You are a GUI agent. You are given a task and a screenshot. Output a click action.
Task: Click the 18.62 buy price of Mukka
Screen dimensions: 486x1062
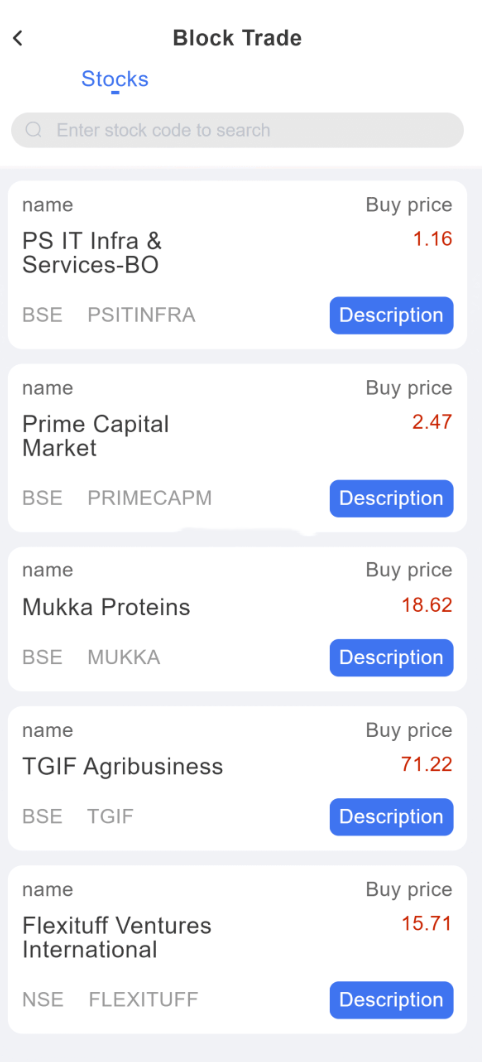pyautogui.click(x=426, y=605)
